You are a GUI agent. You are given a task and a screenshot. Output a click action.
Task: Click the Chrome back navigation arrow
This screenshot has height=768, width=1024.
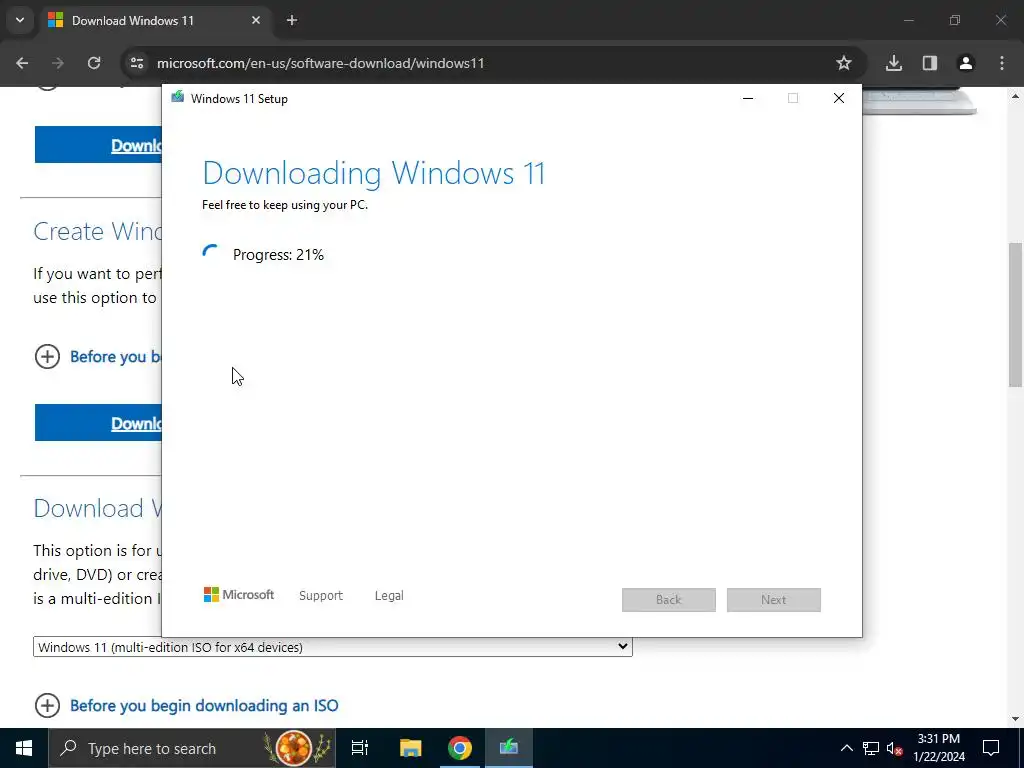[22, 63]
